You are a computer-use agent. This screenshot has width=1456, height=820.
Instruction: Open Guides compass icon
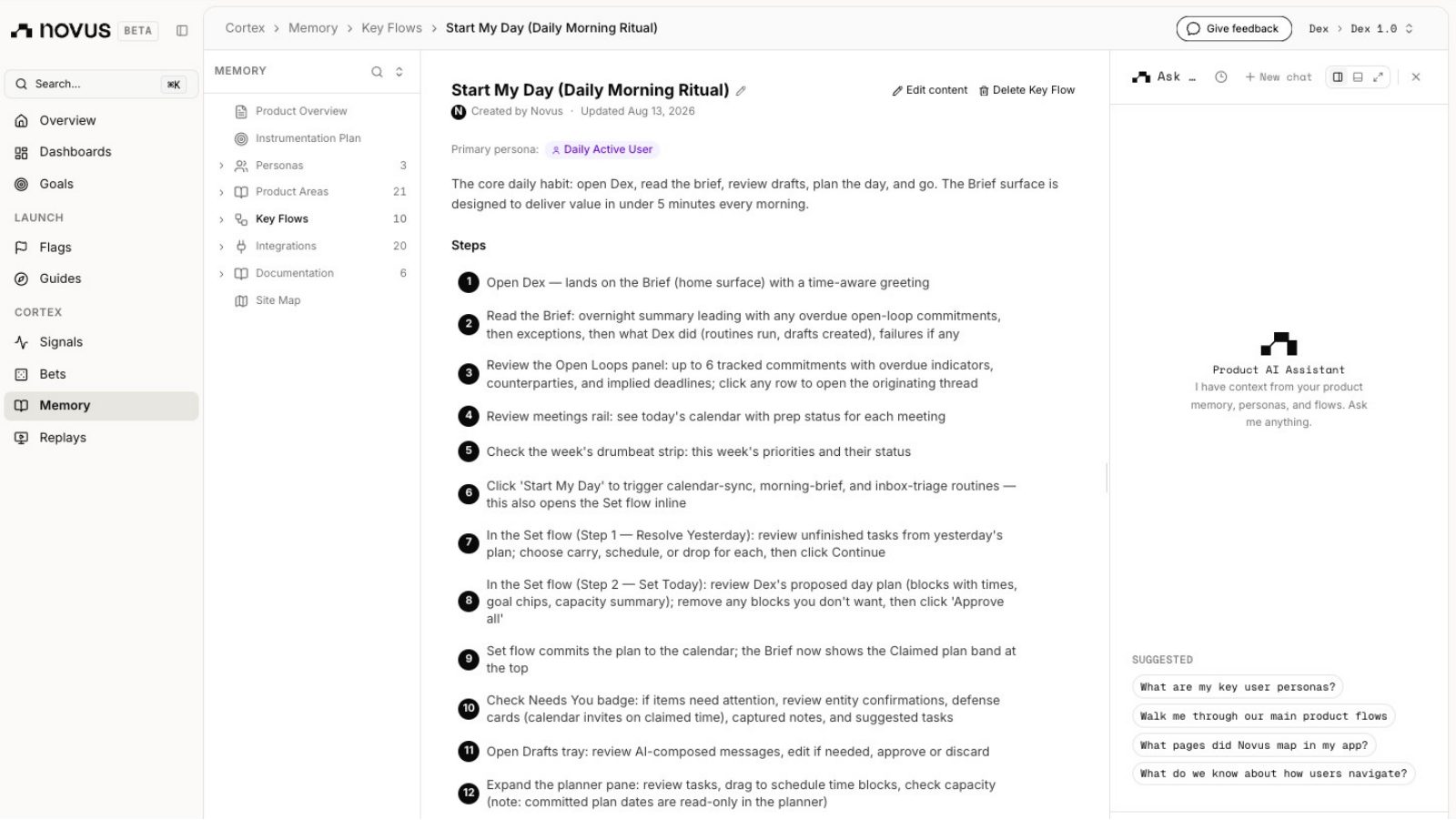click(22, 279)
